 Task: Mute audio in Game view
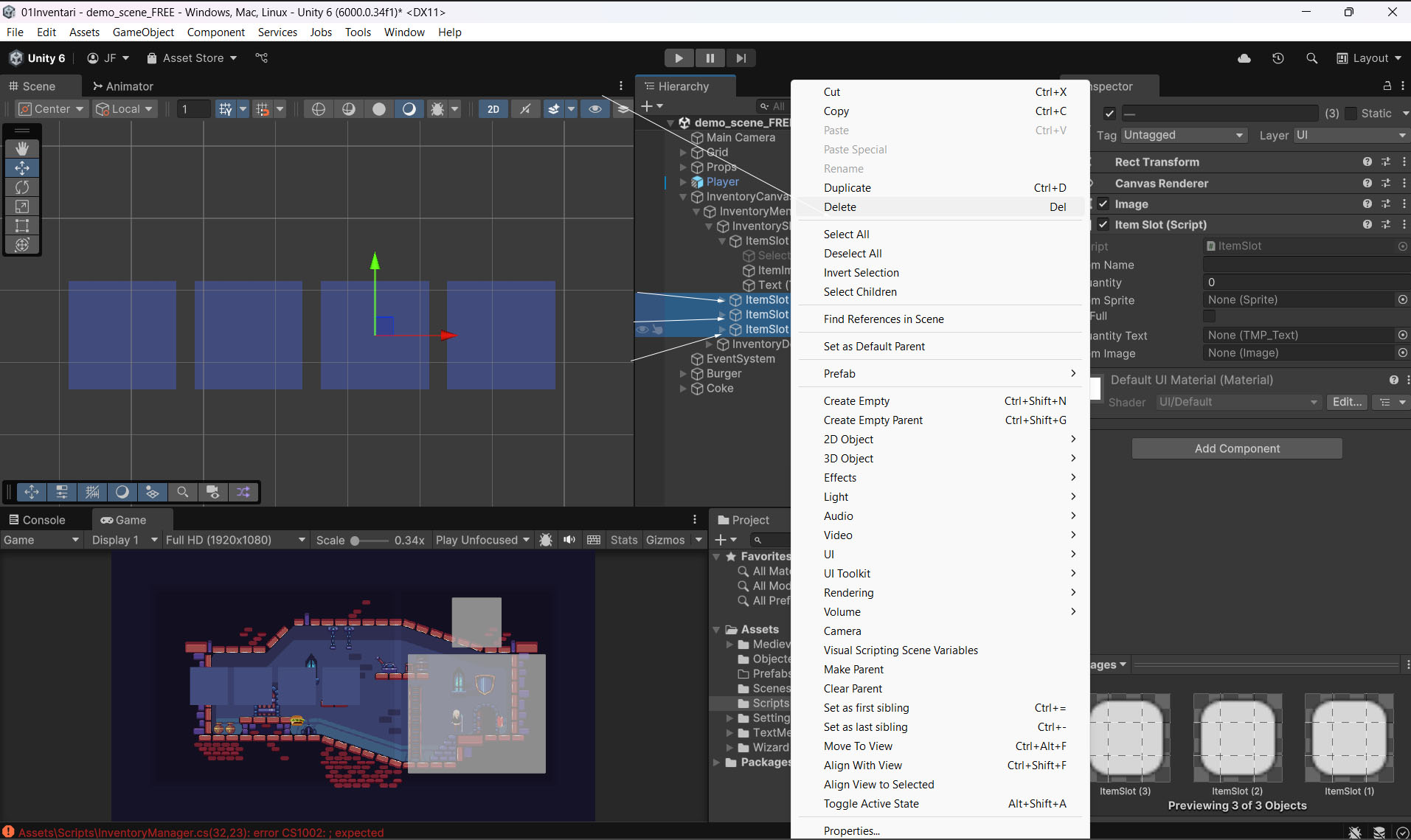[569, 540]
